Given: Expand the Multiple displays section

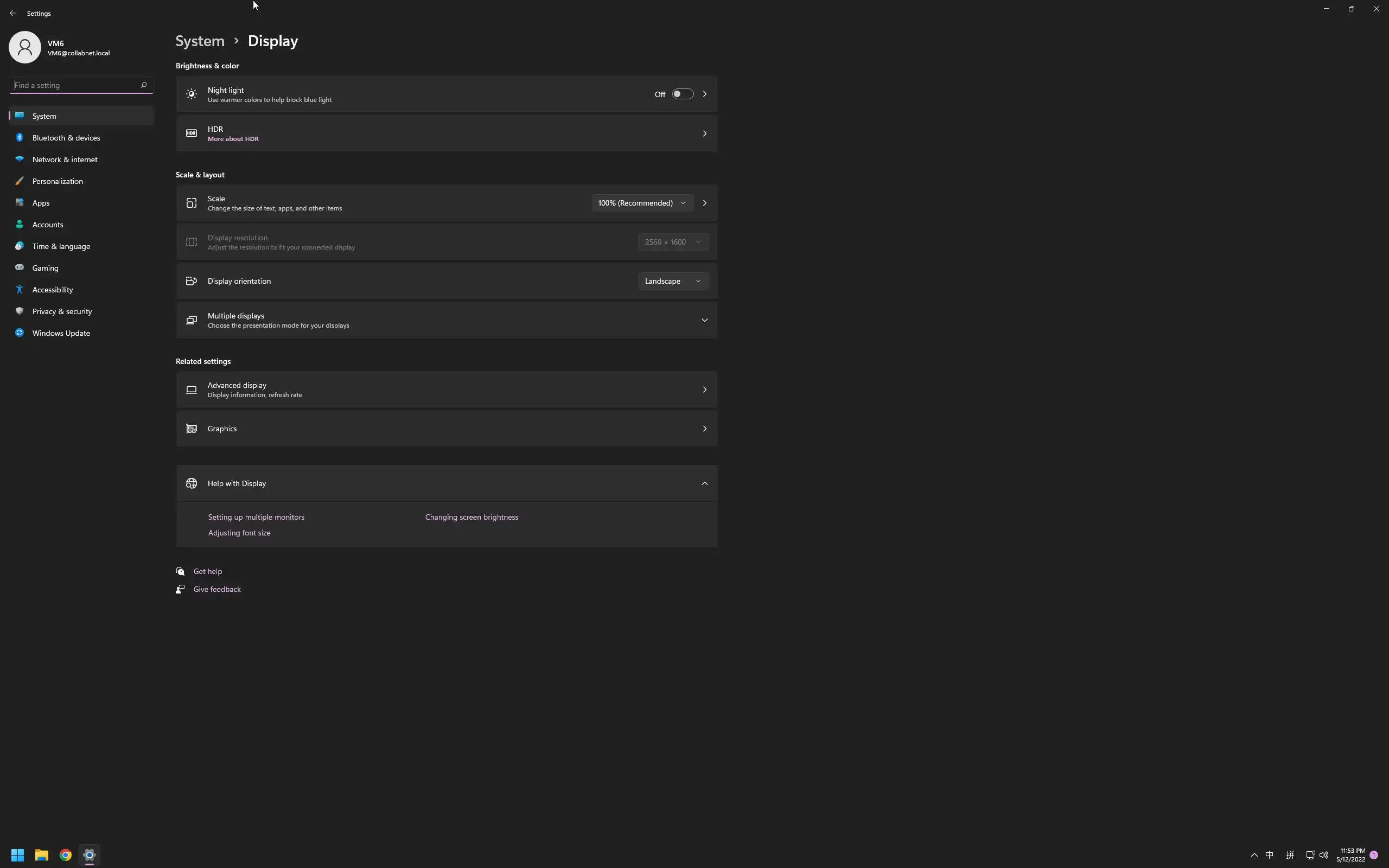Looking at the screenshot, I should click(x=704, y=320).
